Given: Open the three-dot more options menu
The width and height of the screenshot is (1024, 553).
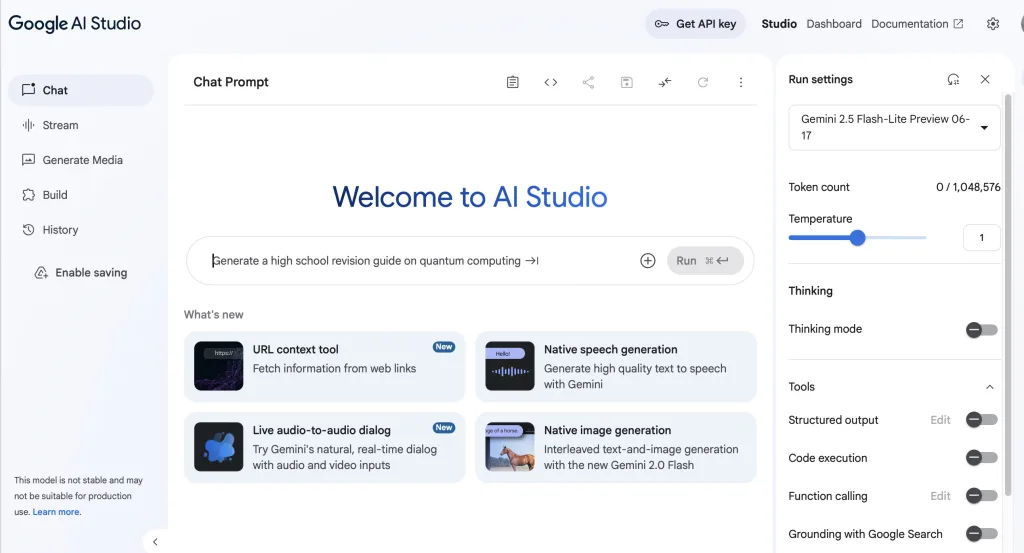Looking at the screenshot, I should tap(741, 82).
